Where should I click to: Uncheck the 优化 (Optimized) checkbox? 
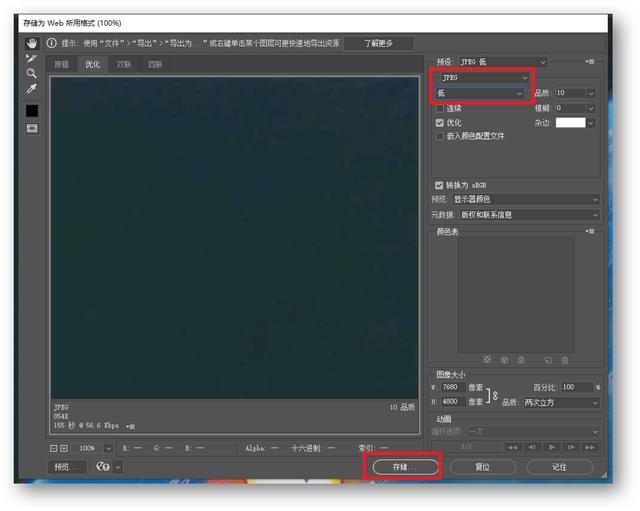pos(440,122)
